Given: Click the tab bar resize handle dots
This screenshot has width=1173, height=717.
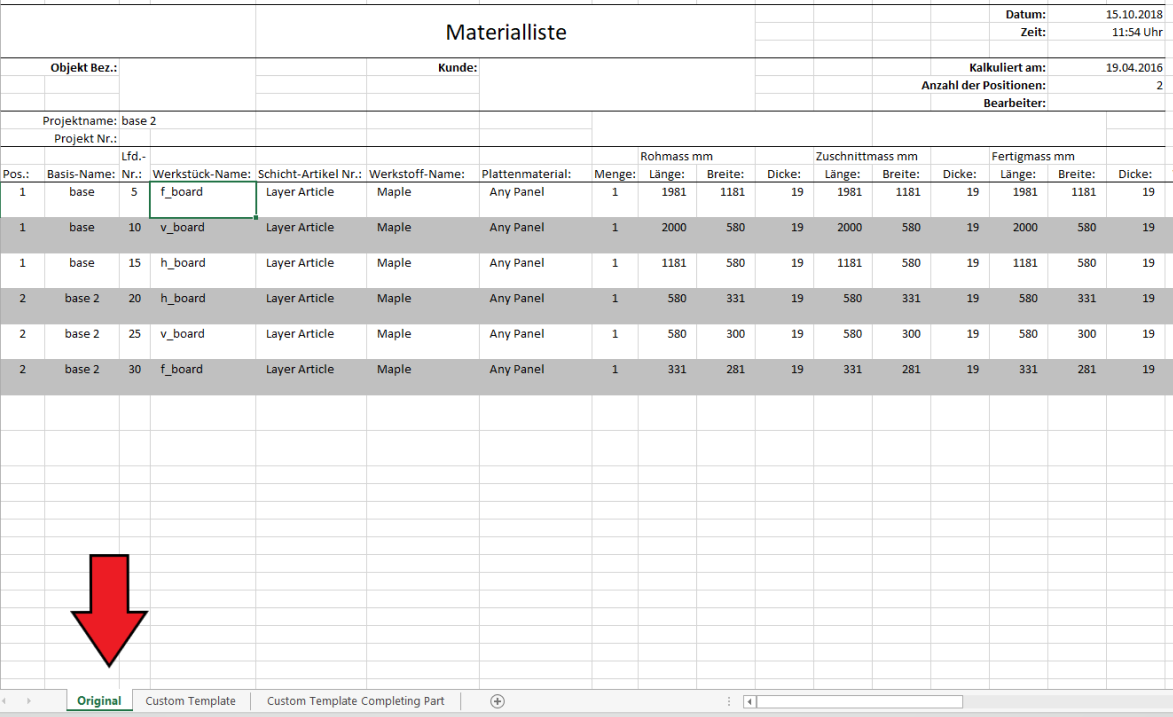Looking at the screenshot, I should [x=728, y=702].
